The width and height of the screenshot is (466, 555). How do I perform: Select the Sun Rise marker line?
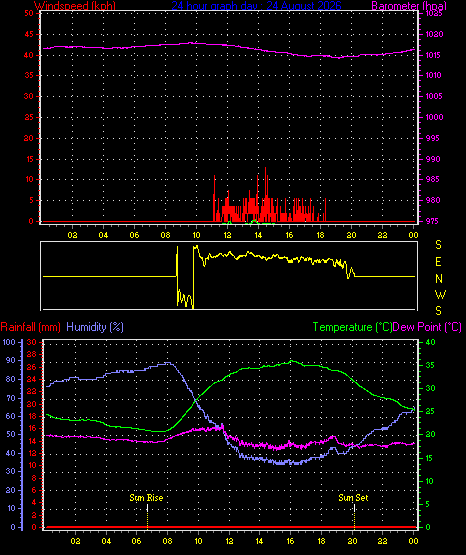tap(147, 516)
